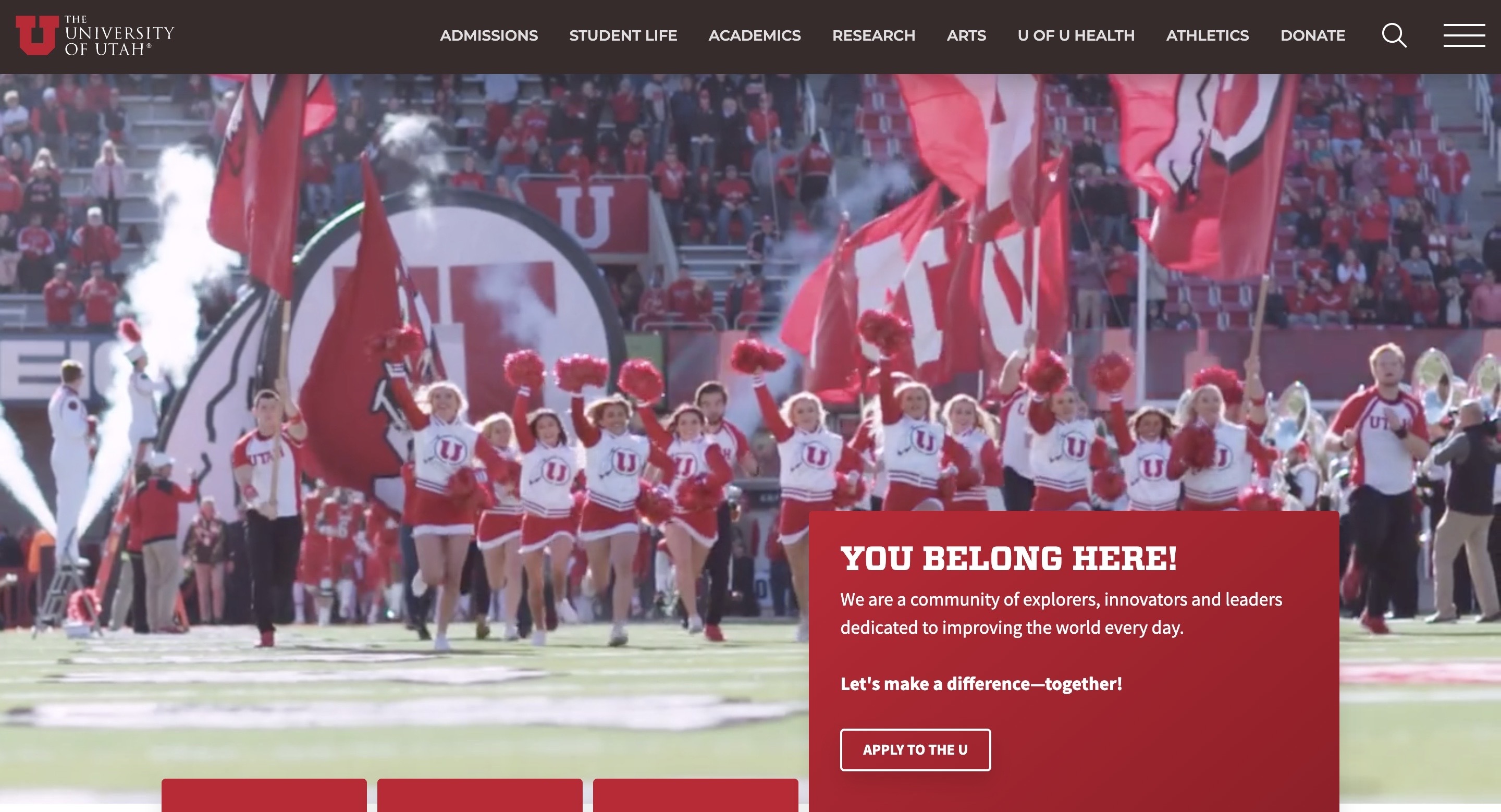Open the Athletics navigation item
Image resolution: width=1501 pixels, height=812 pixels.
pos(1208,35)
